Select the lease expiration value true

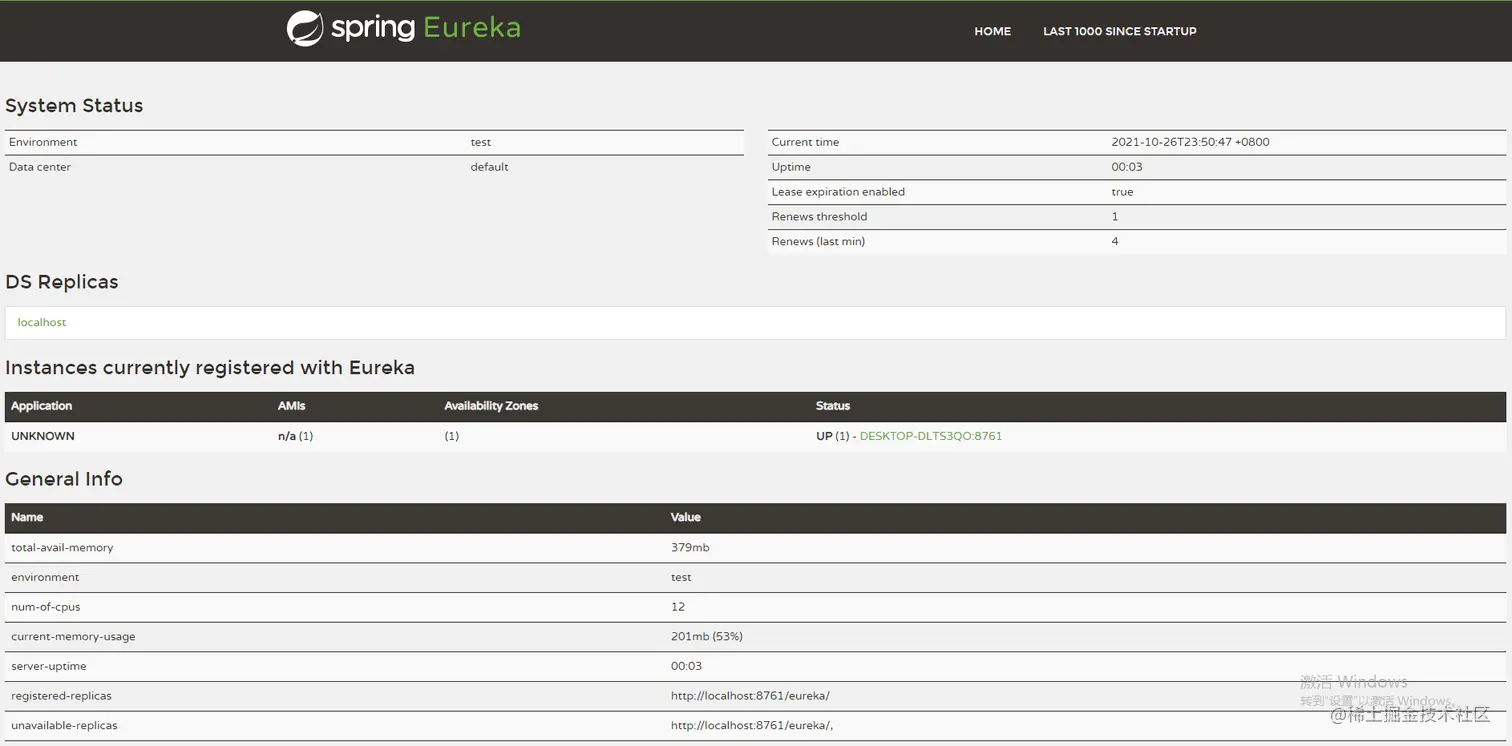click(1122, 192)
